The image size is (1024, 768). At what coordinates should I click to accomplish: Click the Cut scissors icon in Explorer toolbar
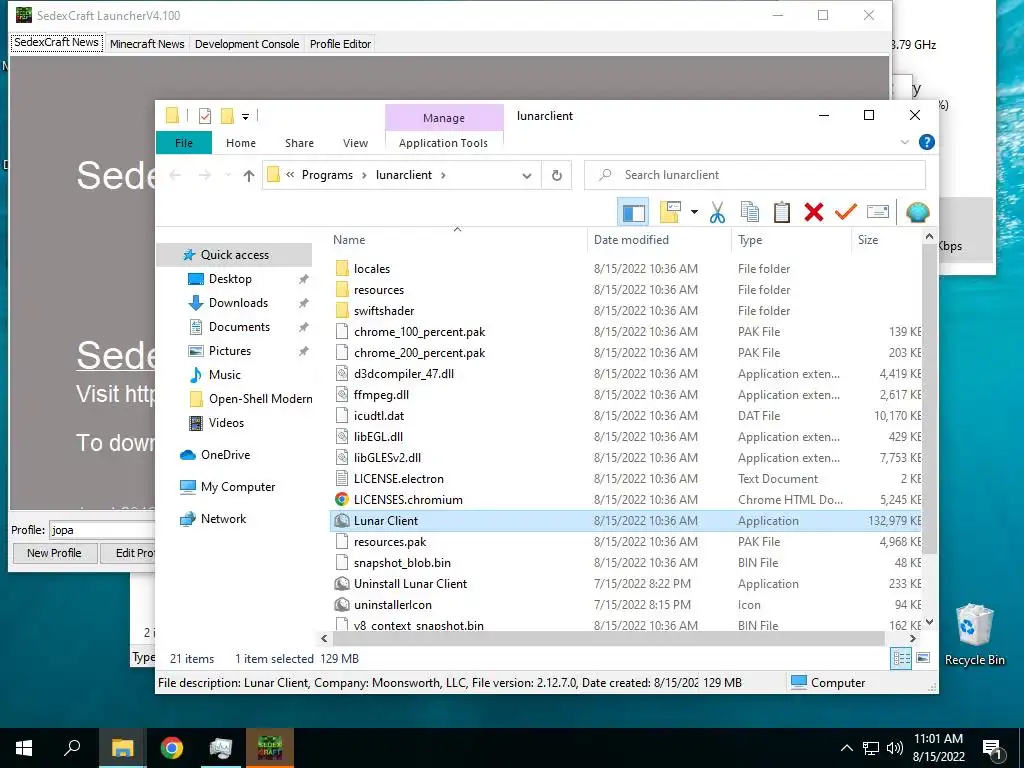coord(717,212)
